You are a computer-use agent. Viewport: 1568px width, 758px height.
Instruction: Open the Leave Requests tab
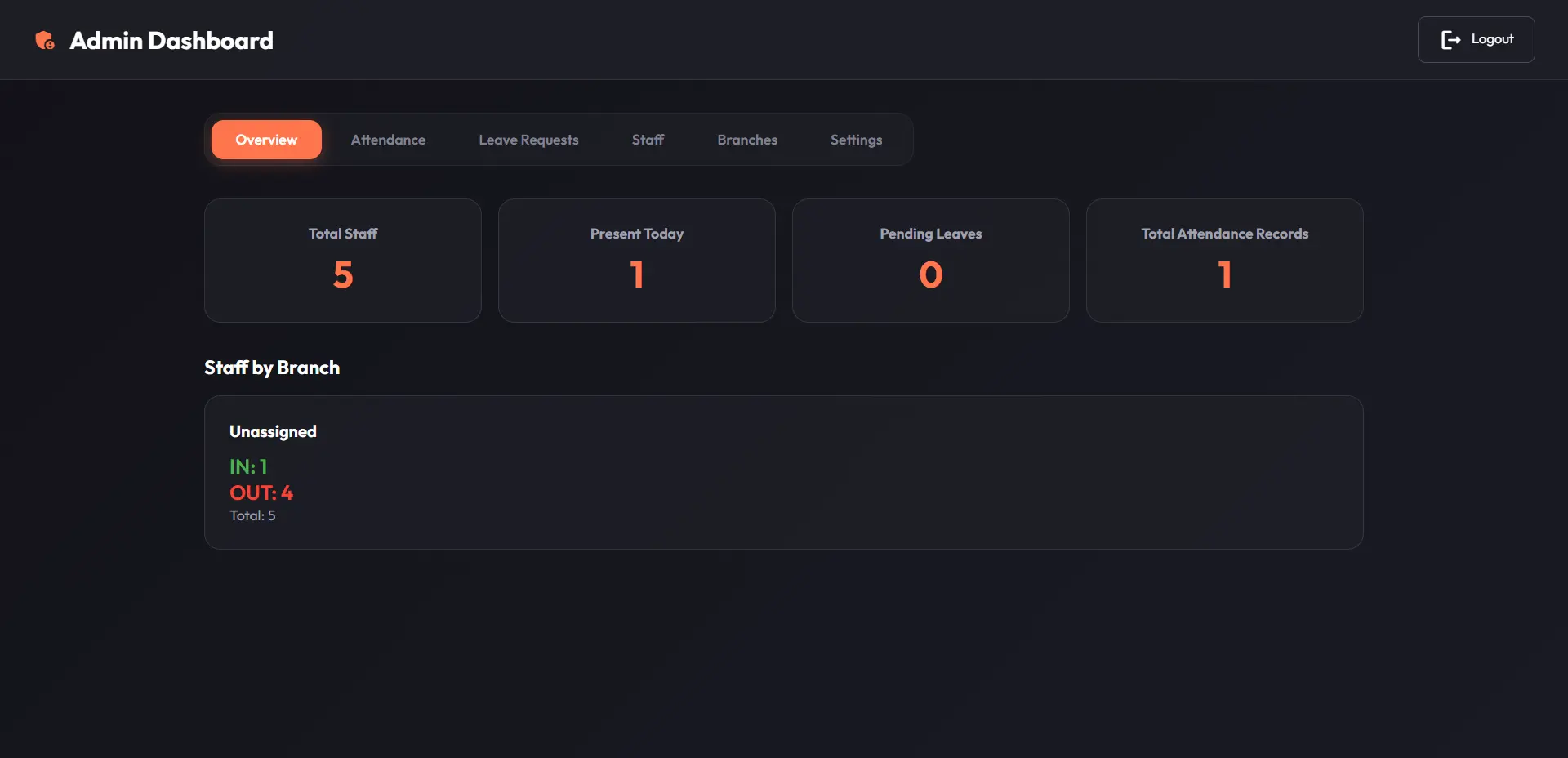[528, 140]
